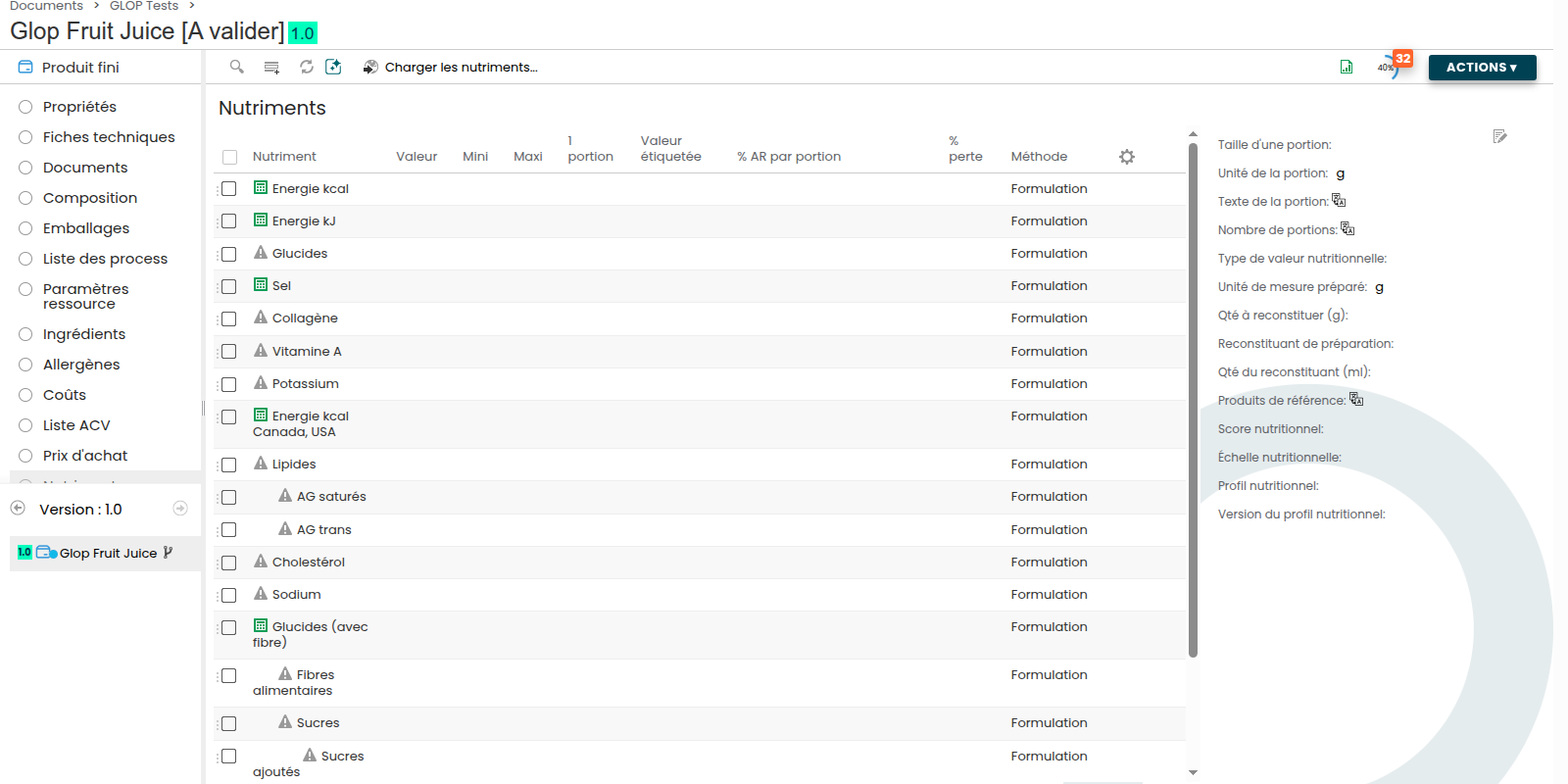Click the sparkle edit icon in toolbar
Viewport: 1568px width, 784px height.
[x=333, y=67]
